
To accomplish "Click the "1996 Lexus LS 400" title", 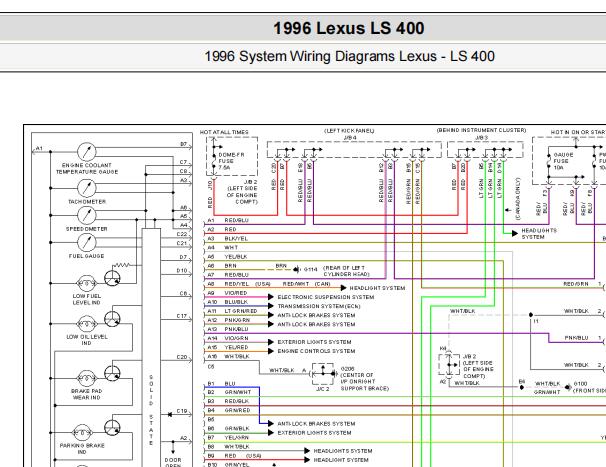I will [x=349, y=28].
